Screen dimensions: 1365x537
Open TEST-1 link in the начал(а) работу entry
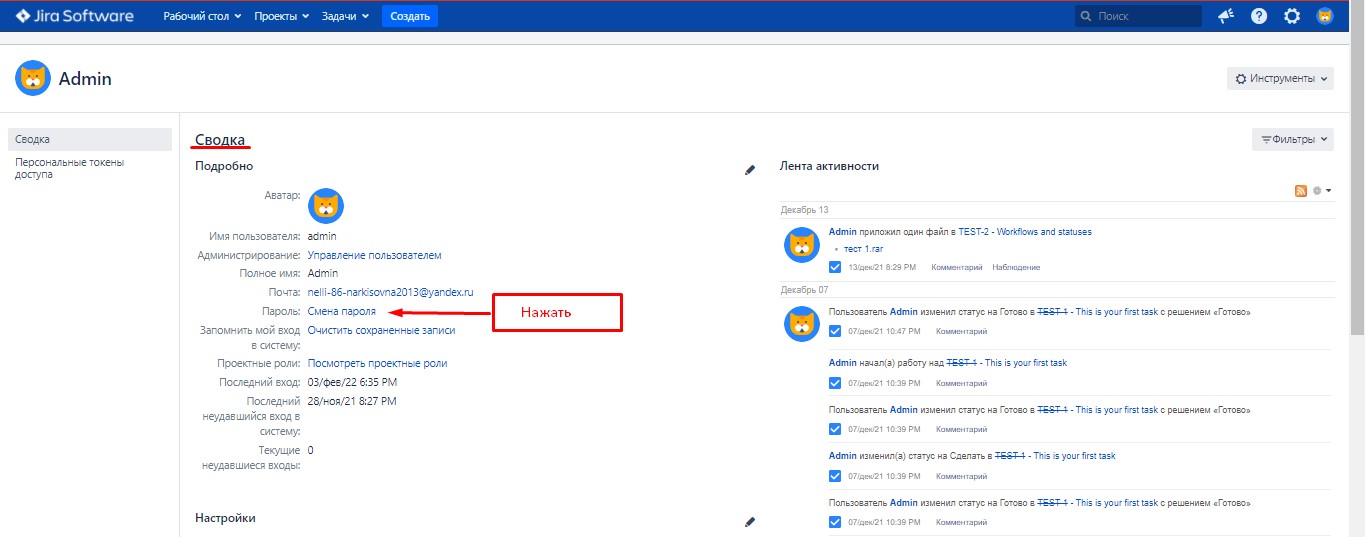pyautogui.click(x=963, y=363)
